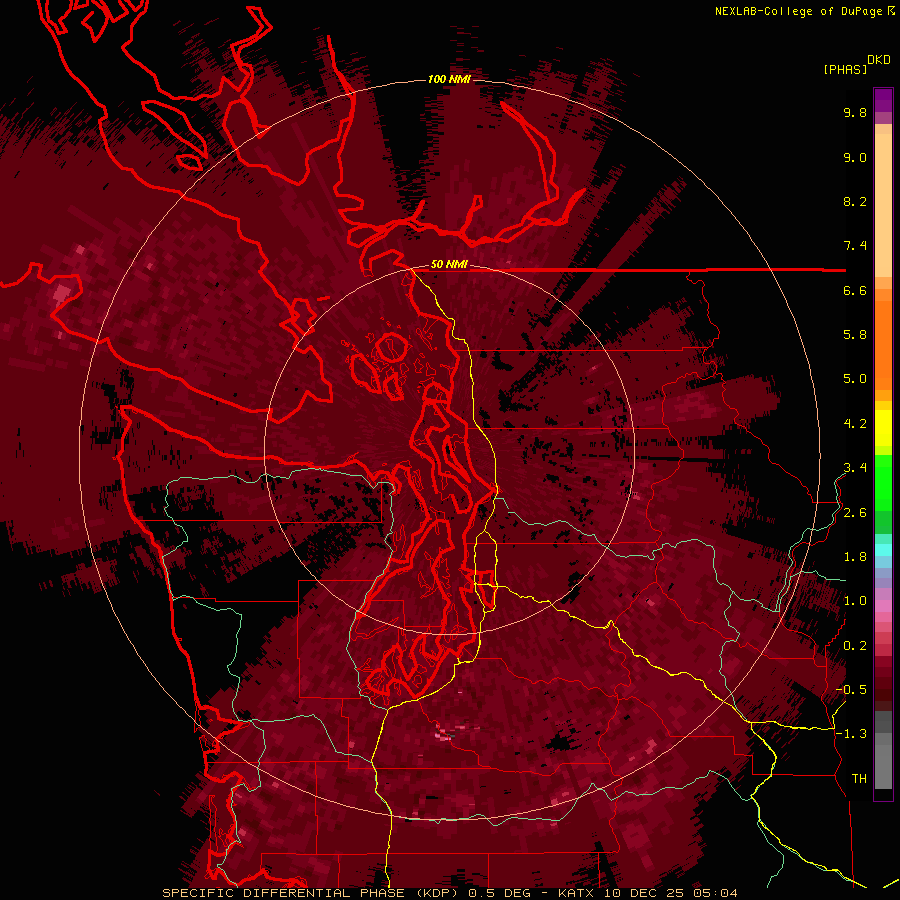Viewport: 900px width, 900px height.
Task: Click the 50 NMI range ring label
Action: [449, 265]
